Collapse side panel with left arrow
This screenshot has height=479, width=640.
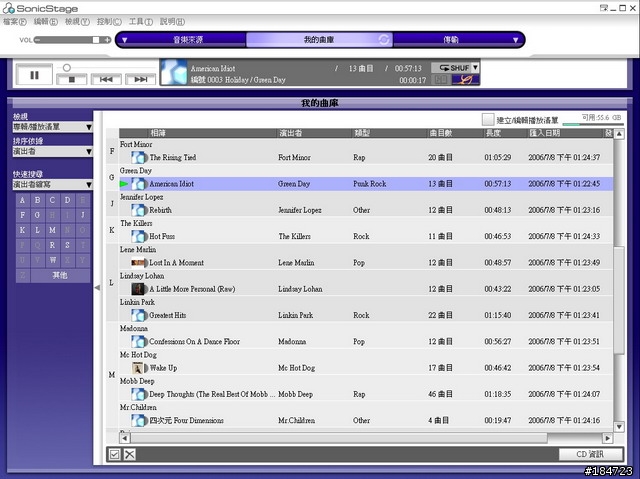coord(98,288)
